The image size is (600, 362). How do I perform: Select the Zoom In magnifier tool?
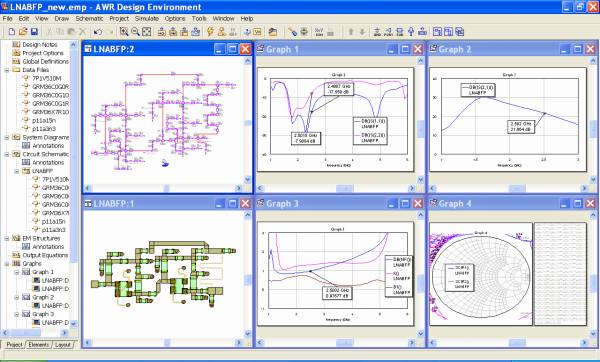pos(124,32)
